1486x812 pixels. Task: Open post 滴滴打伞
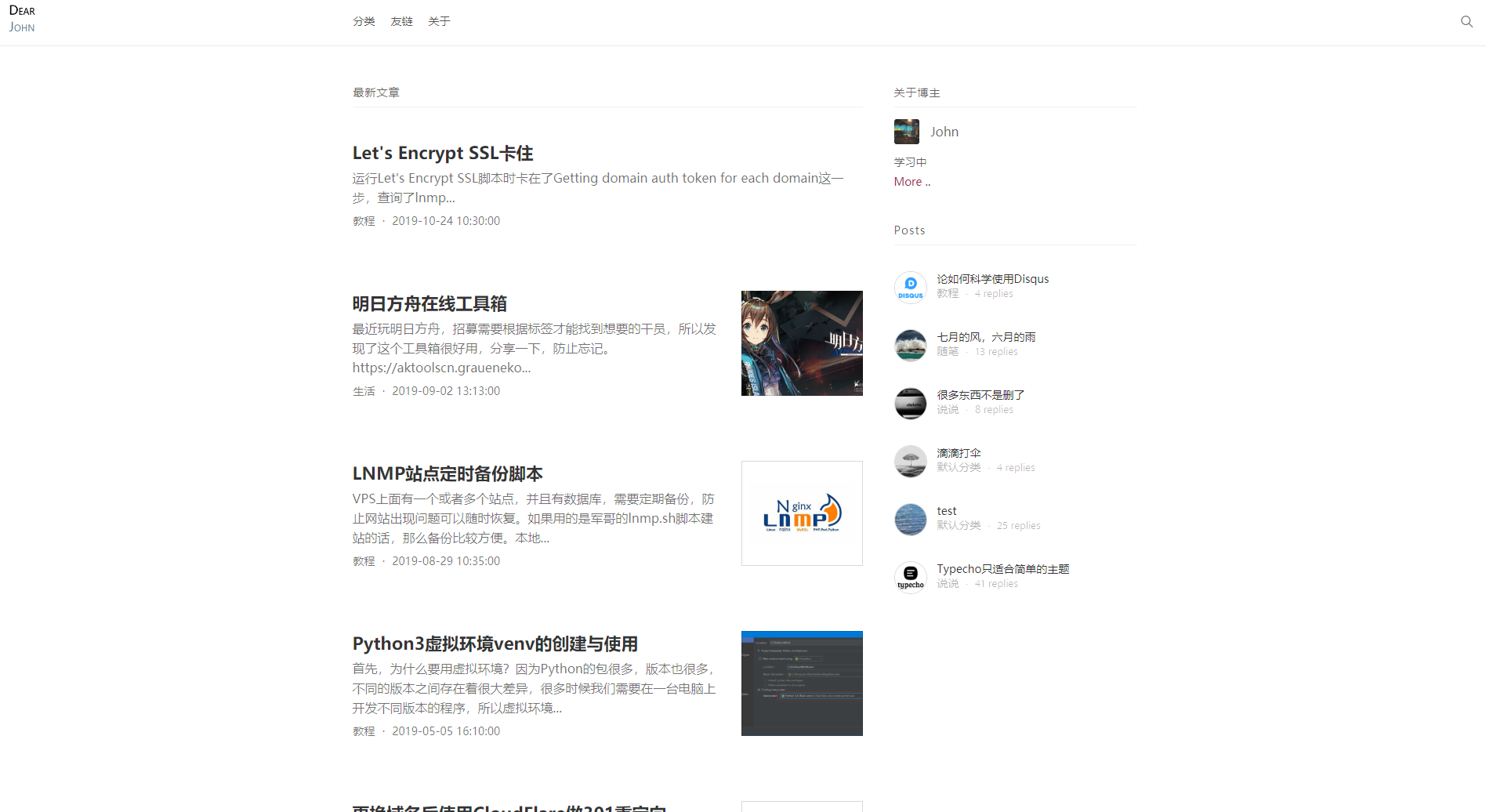[x=959, y=453]
